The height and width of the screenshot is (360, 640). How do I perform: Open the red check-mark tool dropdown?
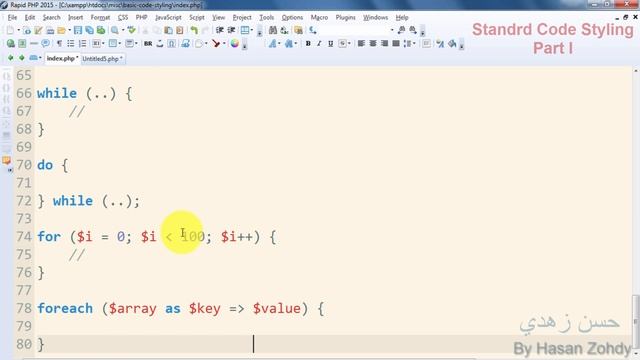[224, 43]
